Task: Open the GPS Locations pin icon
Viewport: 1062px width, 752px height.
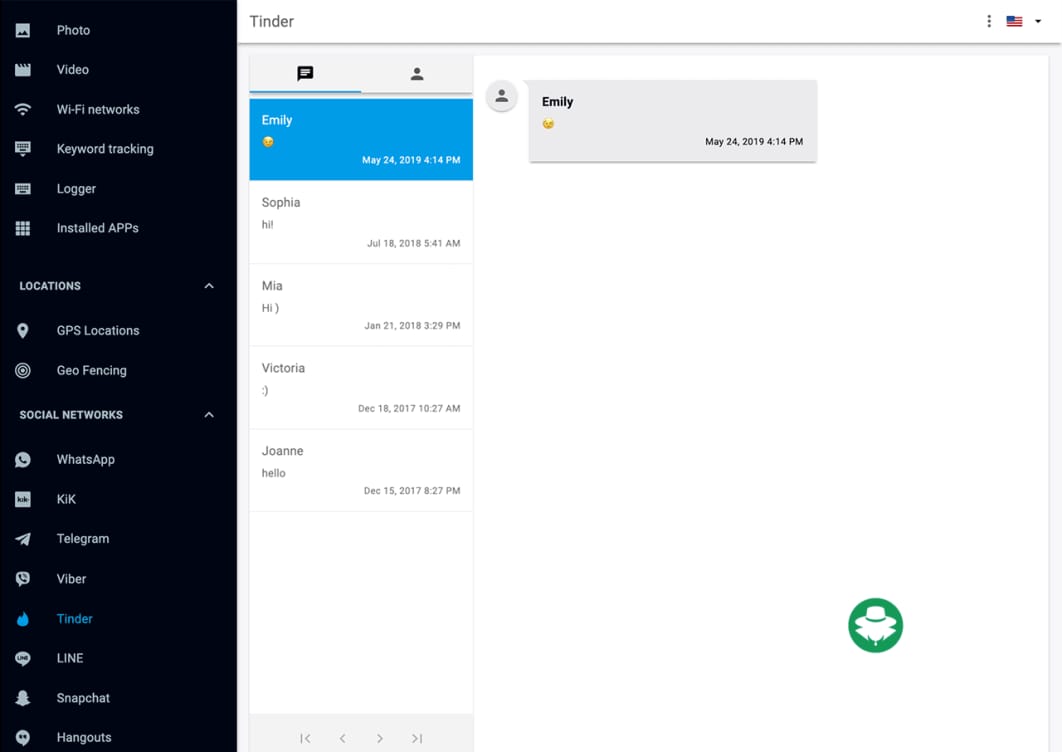Action: (x=22, y=330)
